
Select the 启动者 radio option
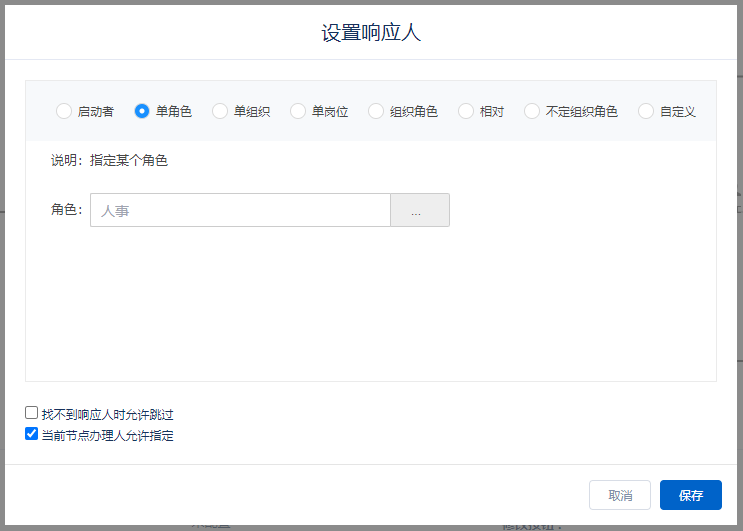(64, 111)
